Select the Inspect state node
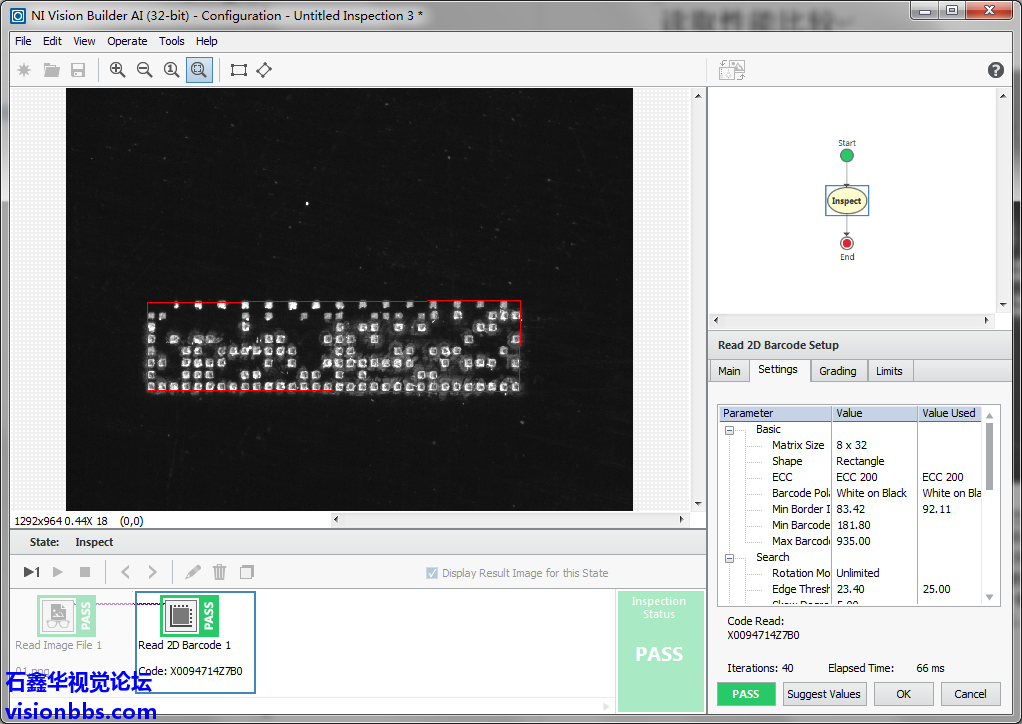The height and width of the screenshot is (724, 1022). (846, 201)
